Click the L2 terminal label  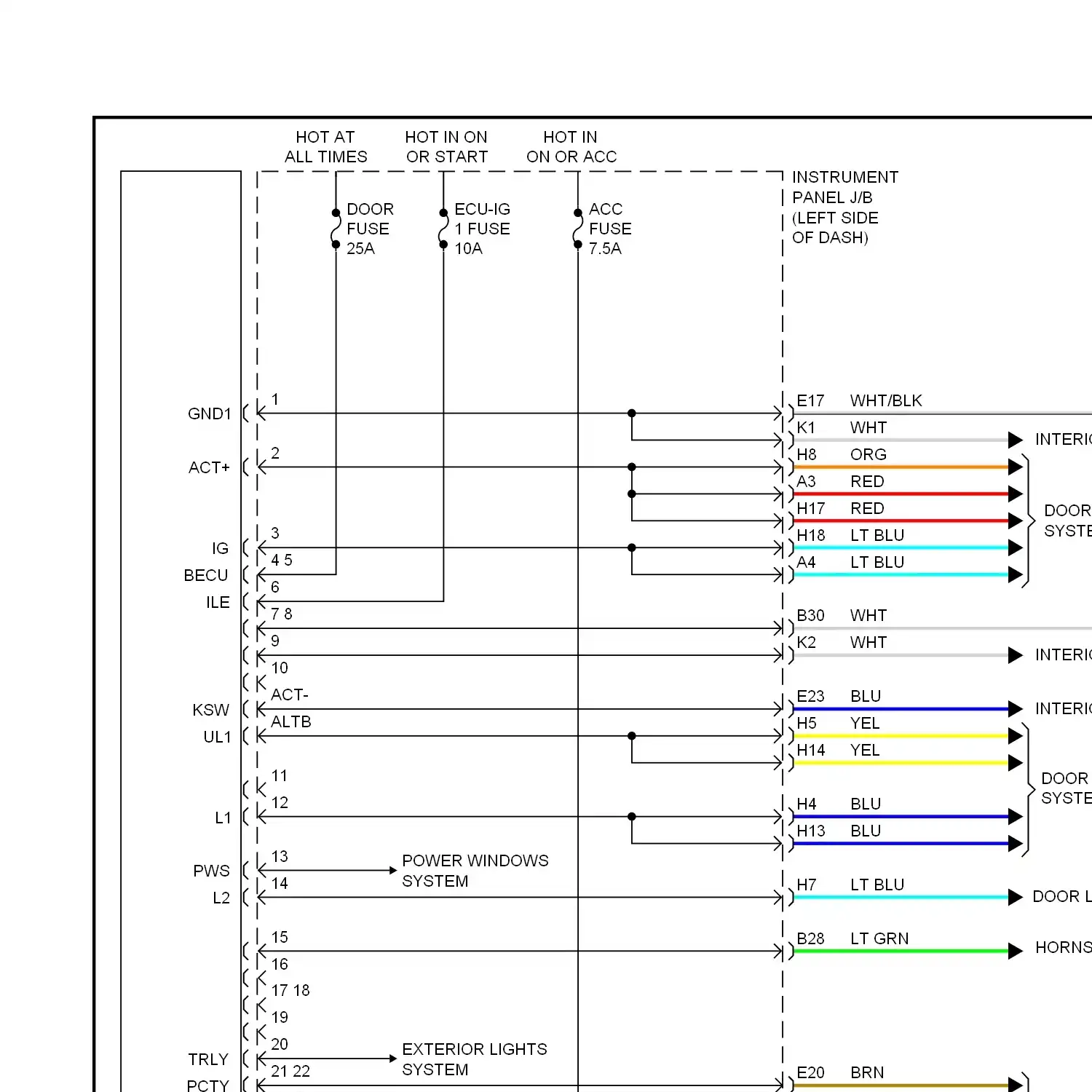click(x=221, y=898)
